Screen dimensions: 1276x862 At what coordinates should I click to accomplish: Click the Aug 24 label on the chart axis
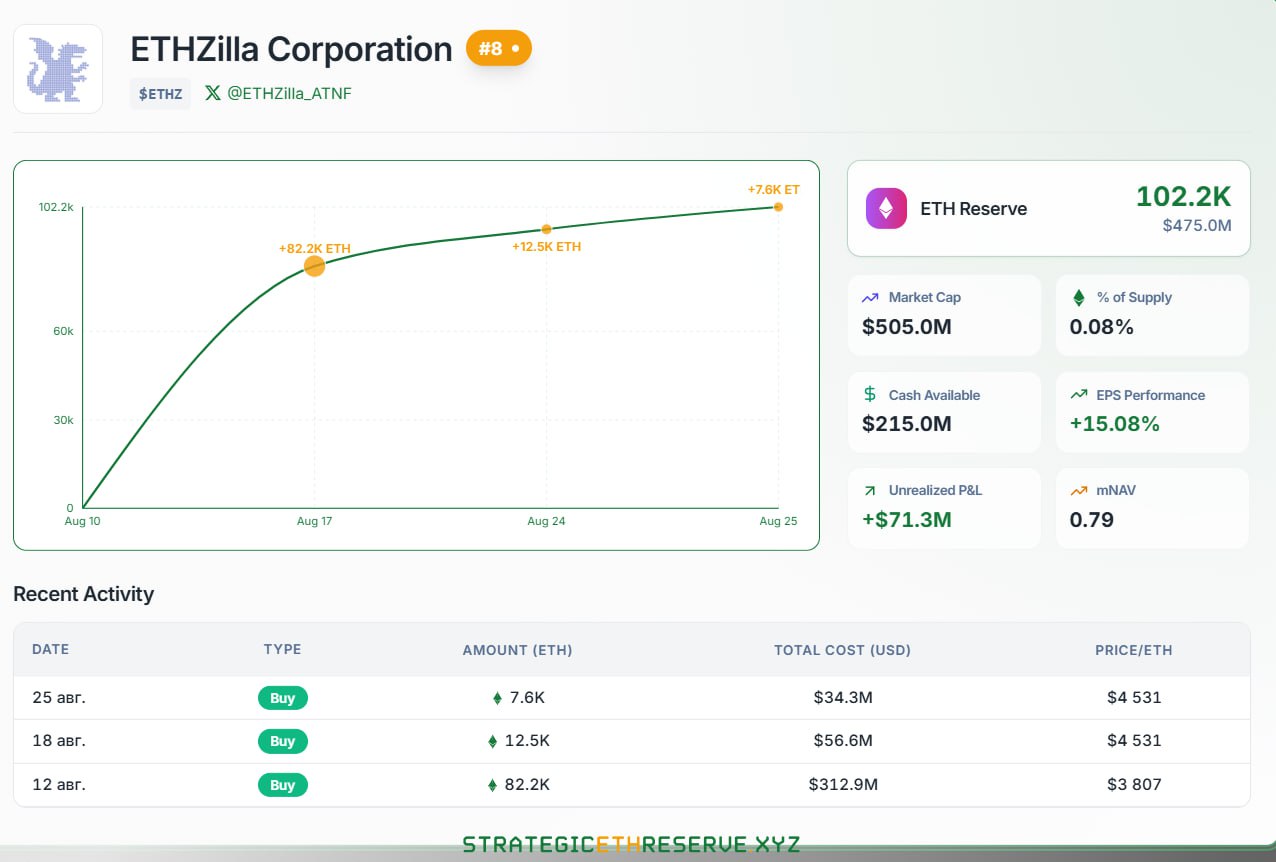[x=546, y=522]
